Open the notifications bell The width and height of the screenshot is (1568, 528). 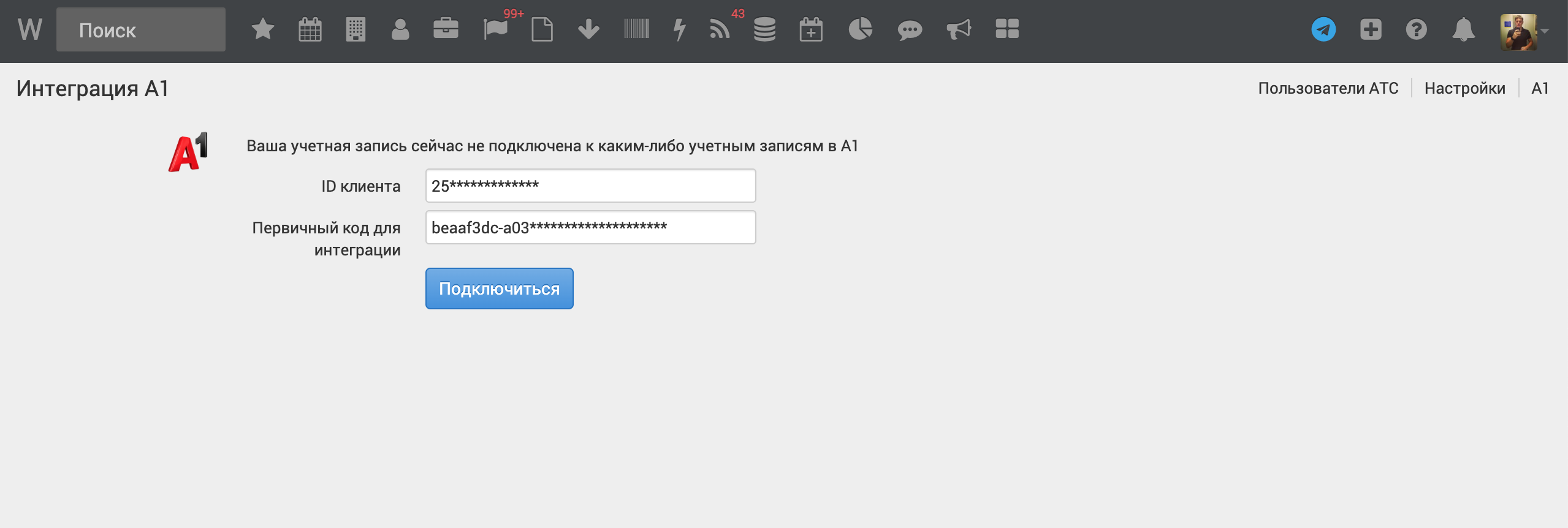tap(1463, 29)
